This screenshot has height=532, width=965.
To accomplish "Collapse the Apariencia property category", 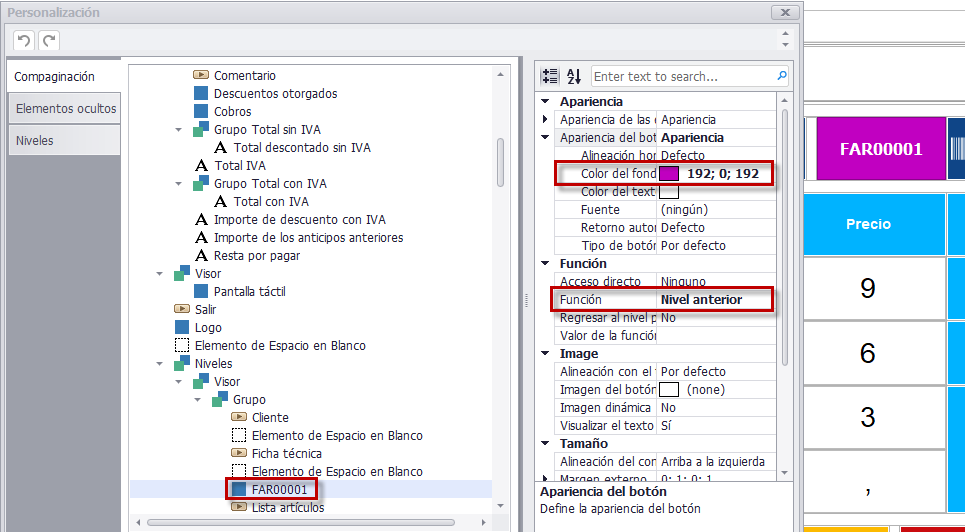I will coord(545,102).
